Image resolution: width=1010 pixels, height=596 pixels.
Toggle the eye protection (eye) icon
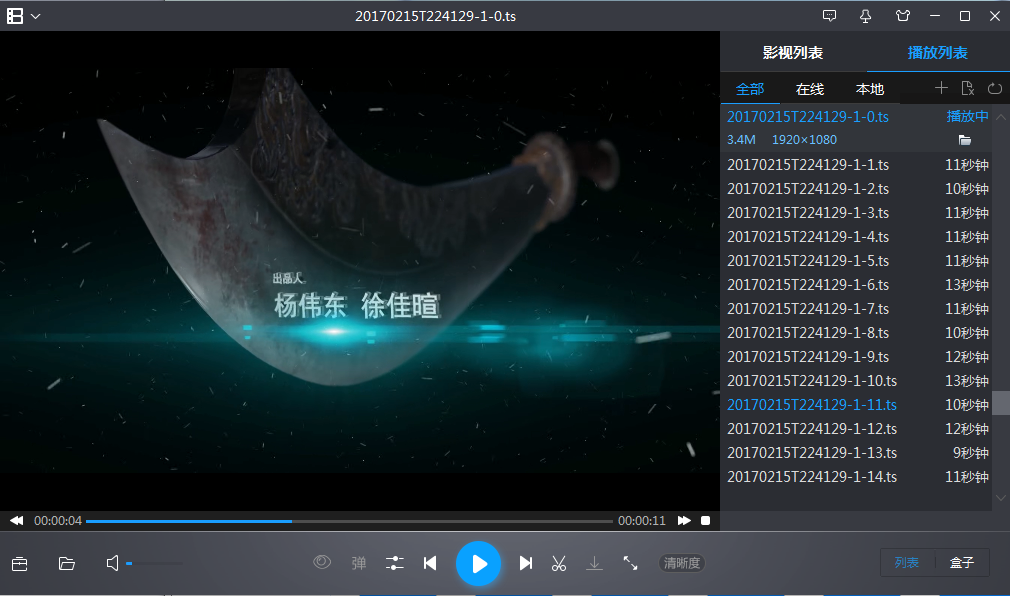[x=322, y=562]
